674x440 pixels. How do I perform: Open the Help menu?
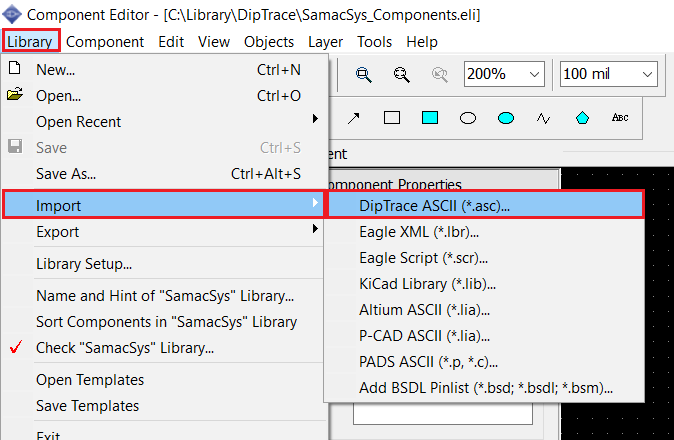click(422, 41)
